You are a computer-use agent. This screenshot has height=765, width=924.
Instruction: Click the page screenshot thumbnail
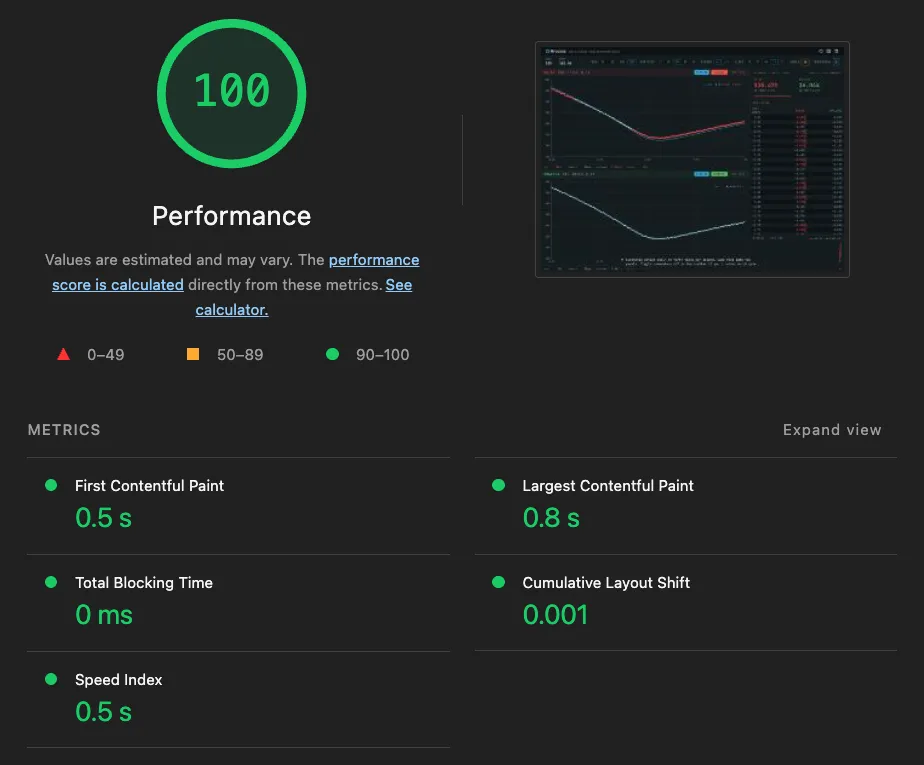(692, 159)
